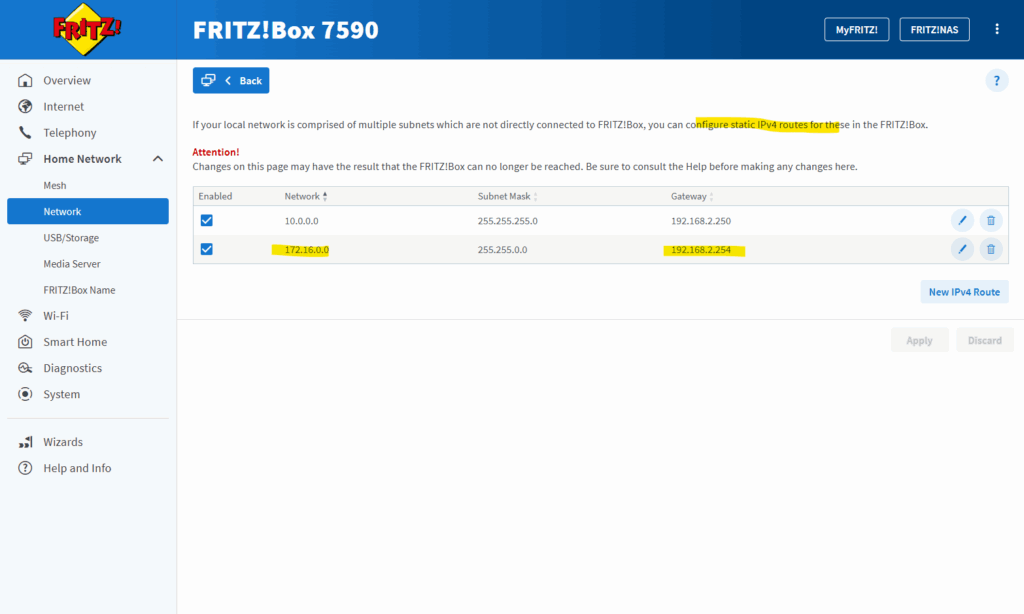Click the 192.168.2.254 gateway cell
This screenshot has height=614, width=1024.
point(701,250)
